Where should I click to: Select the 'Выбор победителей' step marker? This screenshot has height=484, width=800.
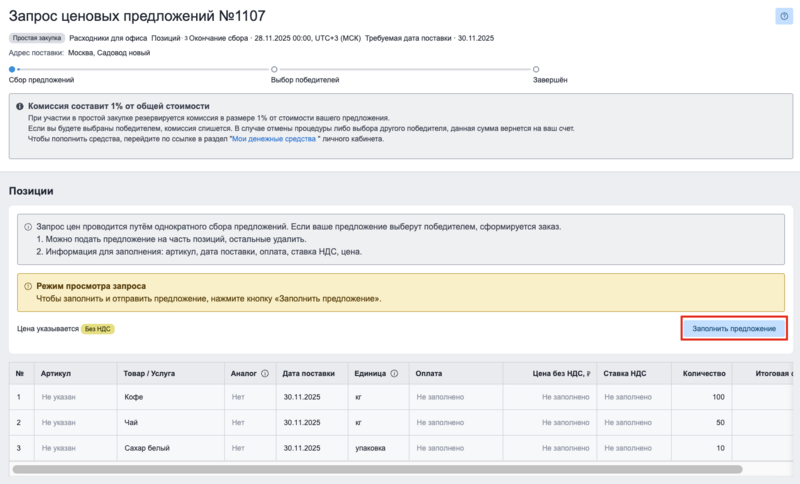point(275,69)
